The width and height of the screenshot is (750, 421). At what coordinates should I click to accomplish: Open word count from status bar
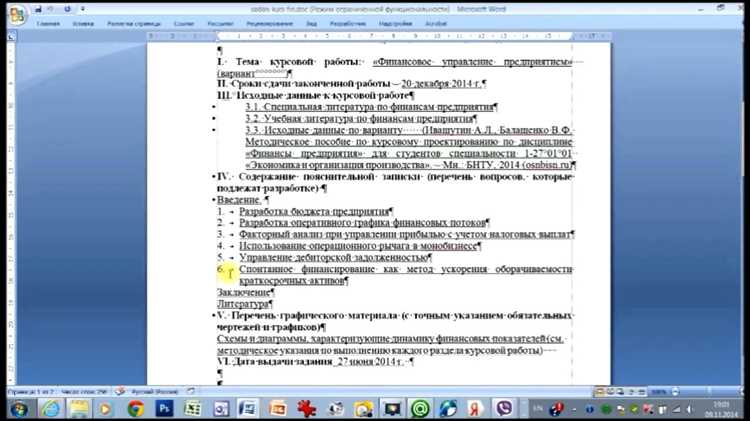click(x=84, y=392)
